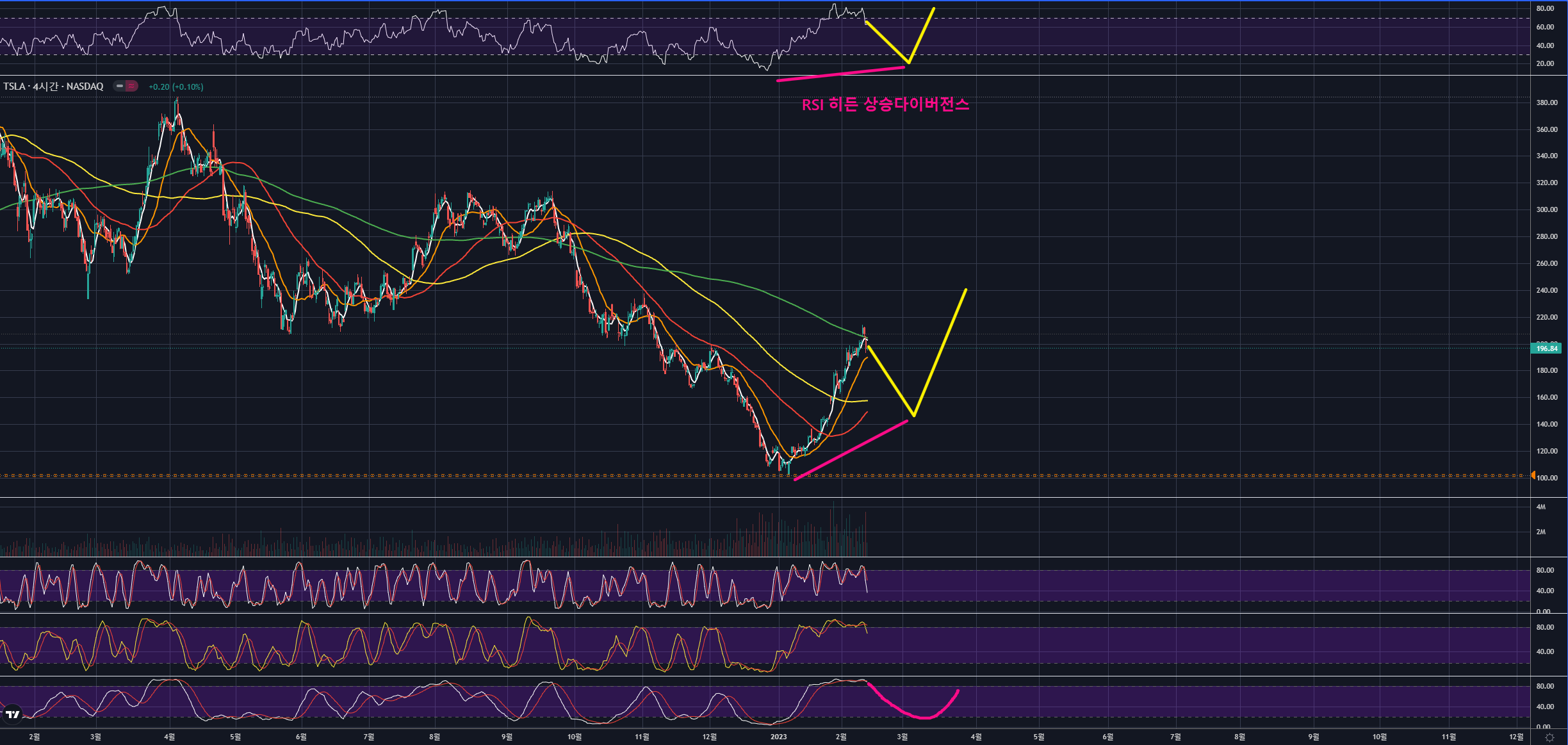Click the 2023 label on time axis

pyautogui.click(x=778, y=737)
